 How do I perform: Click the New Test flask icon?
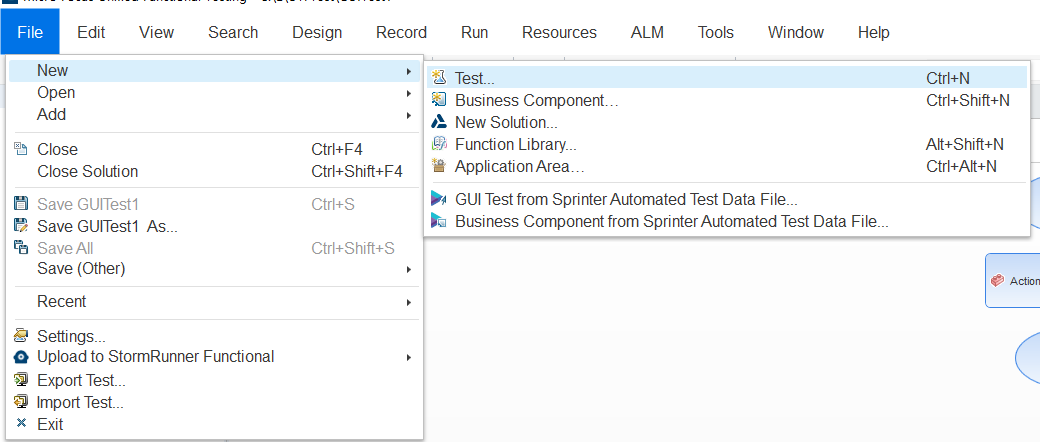pyautogui.click(x=438, y=78)
